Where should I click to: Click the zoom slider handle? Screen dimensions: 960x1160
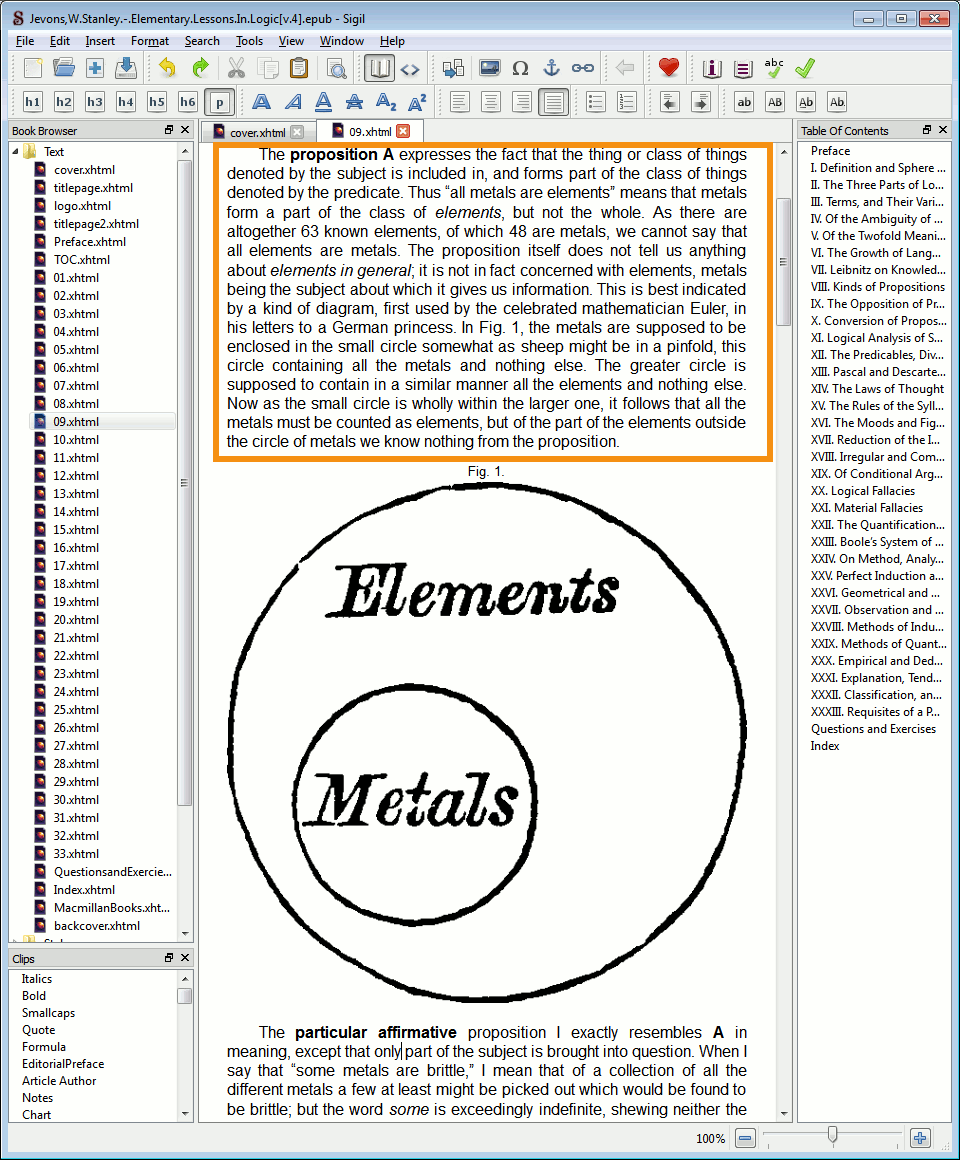click(x=833, y=1136)
